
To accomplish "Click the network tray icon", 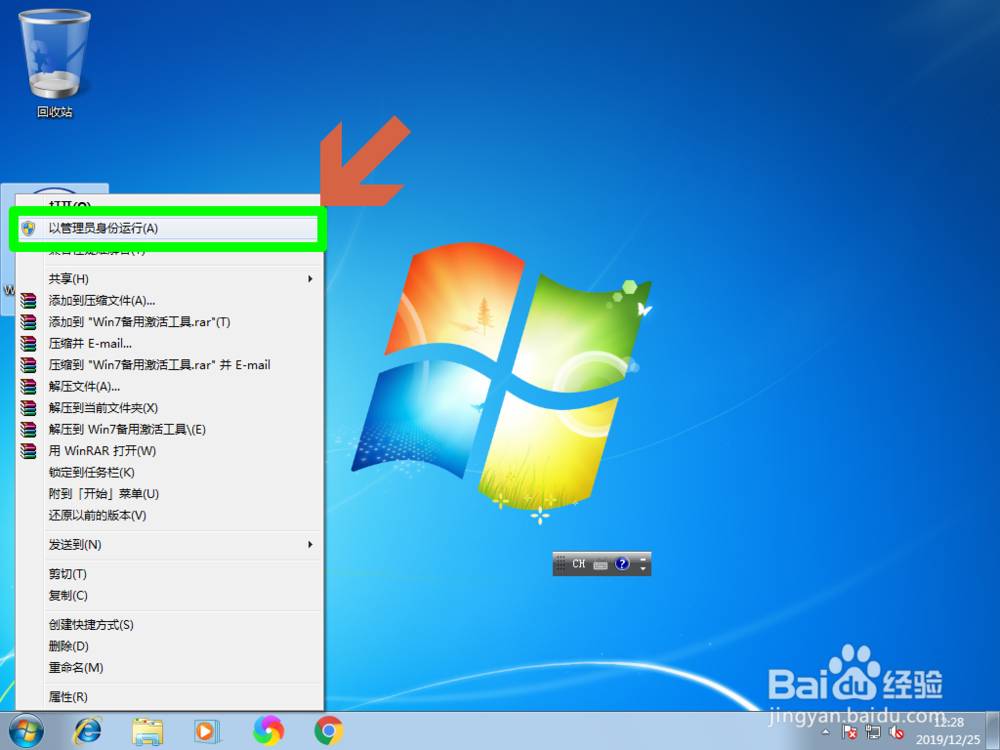I will click(872, 732).
